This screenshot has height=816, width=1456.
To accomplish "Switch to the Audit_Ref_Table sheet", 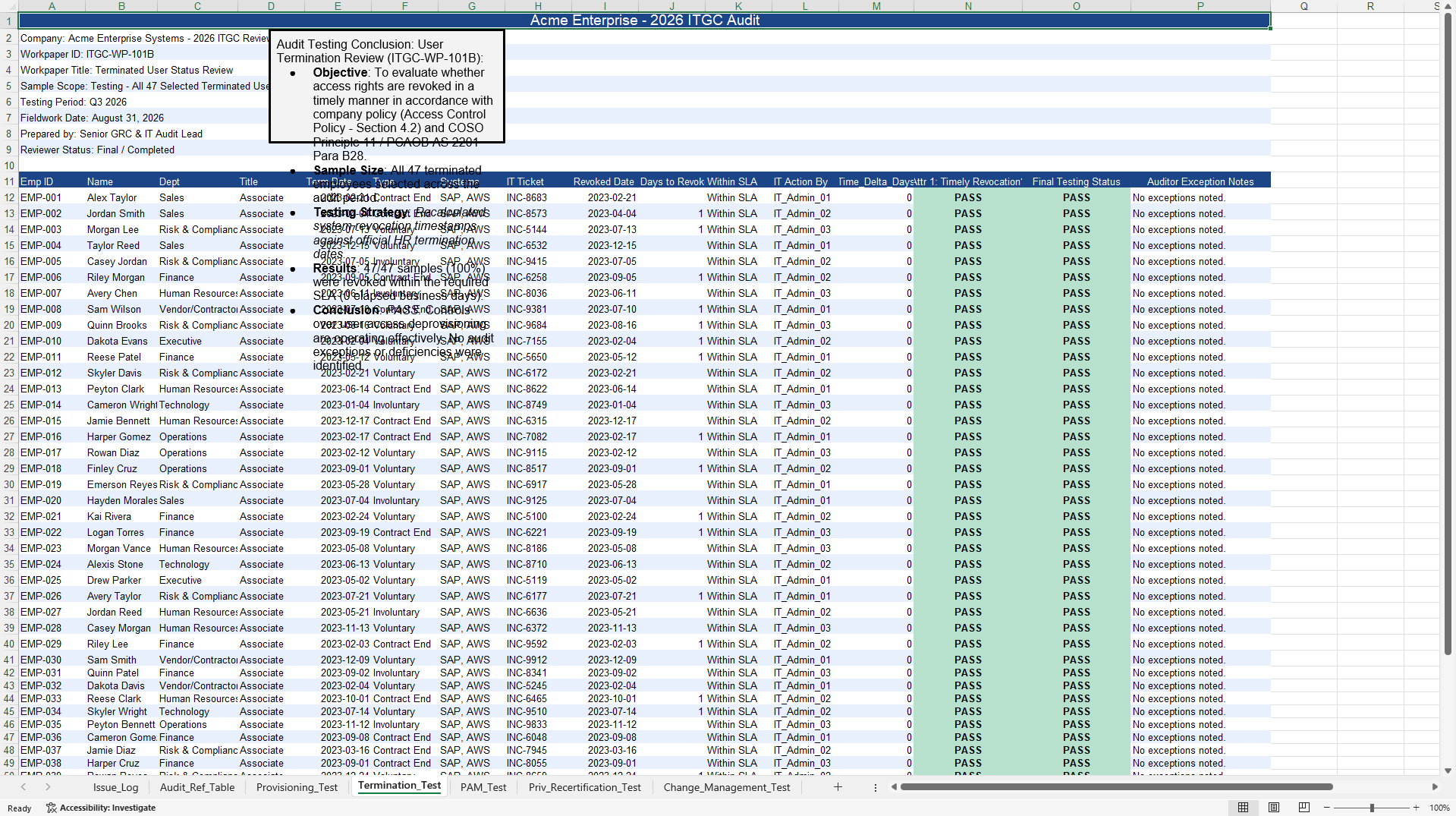I will pyautogui.click(x=197, y=787).
